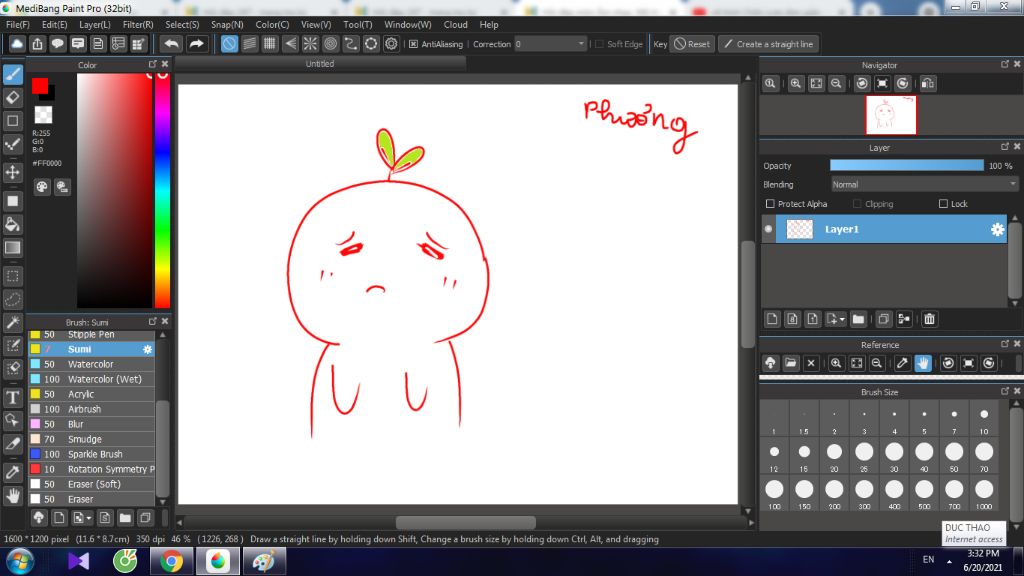Screen dimensions: 1024x576
Task: Toggle Layer1 visibility dot
Action: coord(768,229)
